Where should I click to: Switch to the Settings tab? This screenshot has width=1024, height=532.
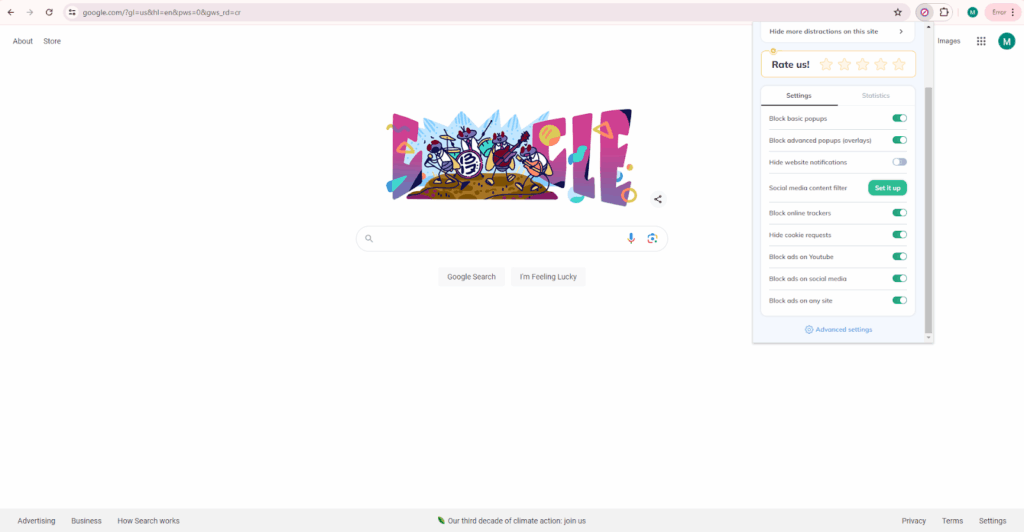click(799, 96)
